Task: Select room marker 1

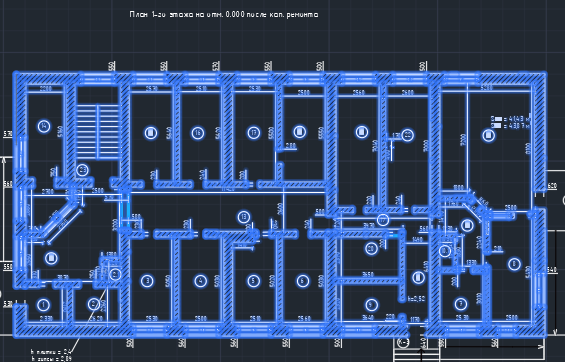Action: (44, 305)
